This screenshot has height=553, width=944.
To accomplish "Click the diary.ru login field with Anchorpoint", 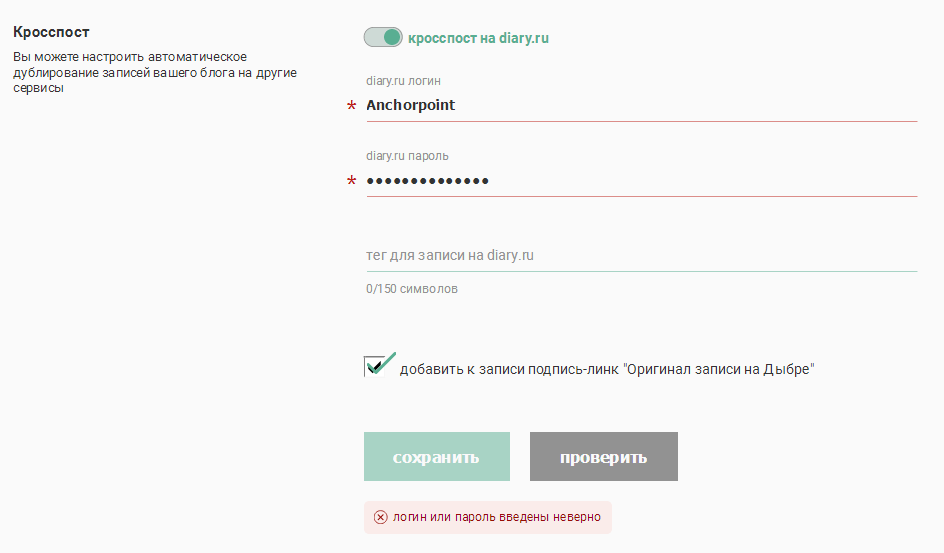I will [x=640, y=105].
